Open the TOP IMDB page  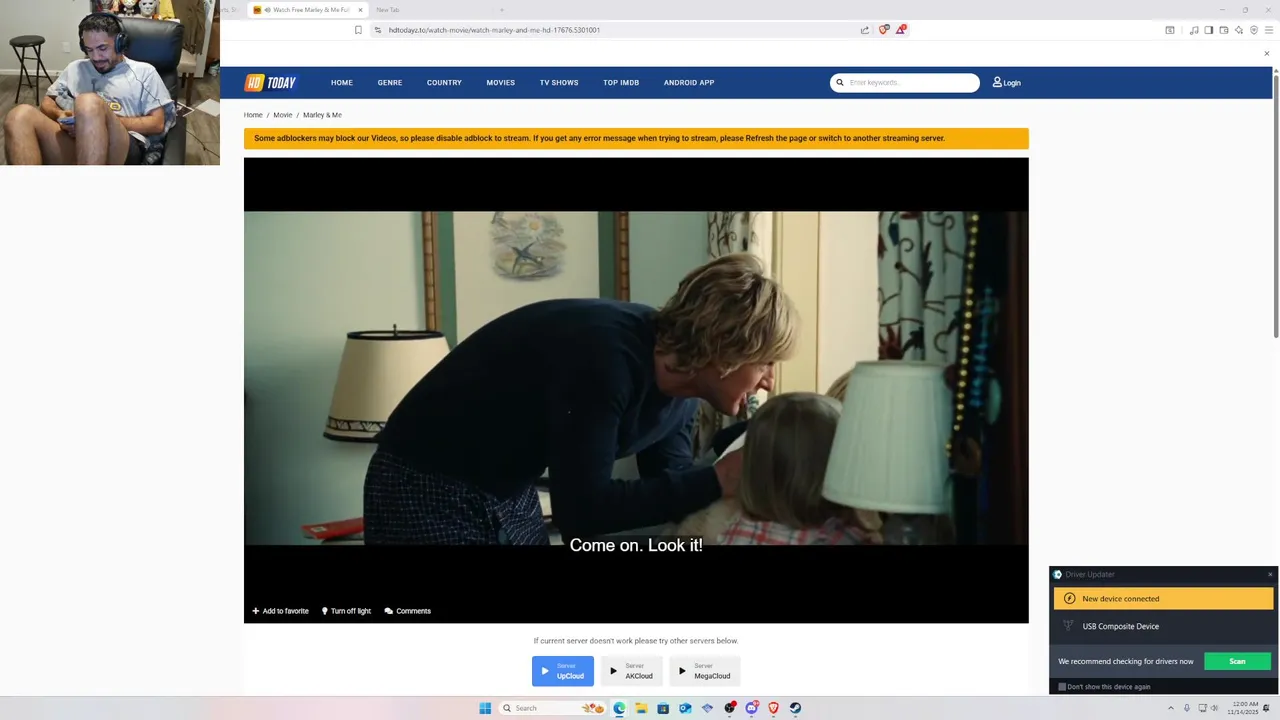[x=621, y=83]
